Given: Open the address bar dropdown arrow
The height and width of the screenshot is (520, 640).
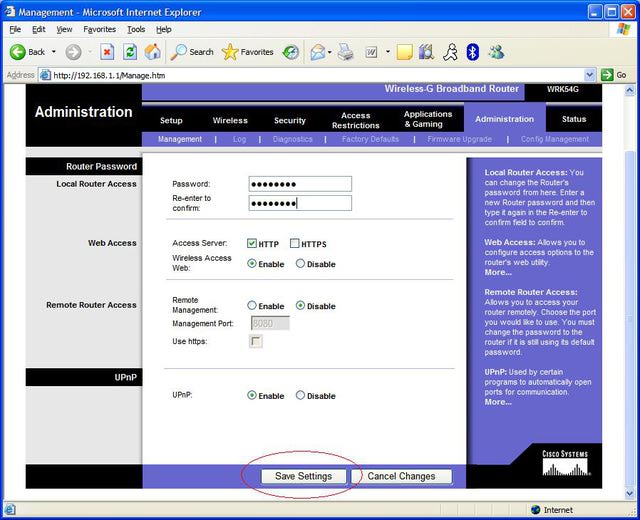Looking at the screenshot, I should pyautogui.click(x=606, y=75).
